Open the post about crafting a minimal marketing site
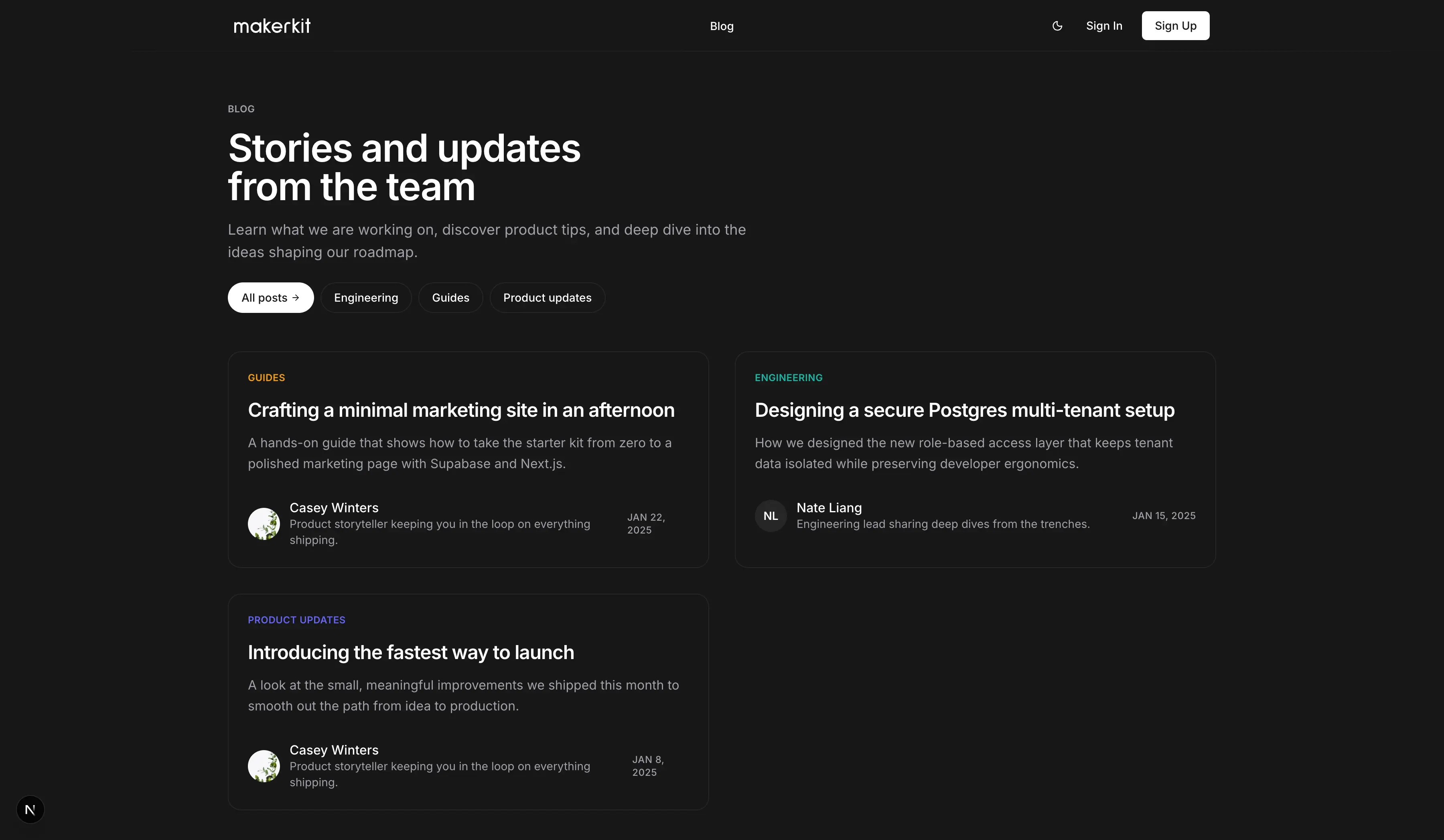 pyautogui.click(x=461, y=410)
